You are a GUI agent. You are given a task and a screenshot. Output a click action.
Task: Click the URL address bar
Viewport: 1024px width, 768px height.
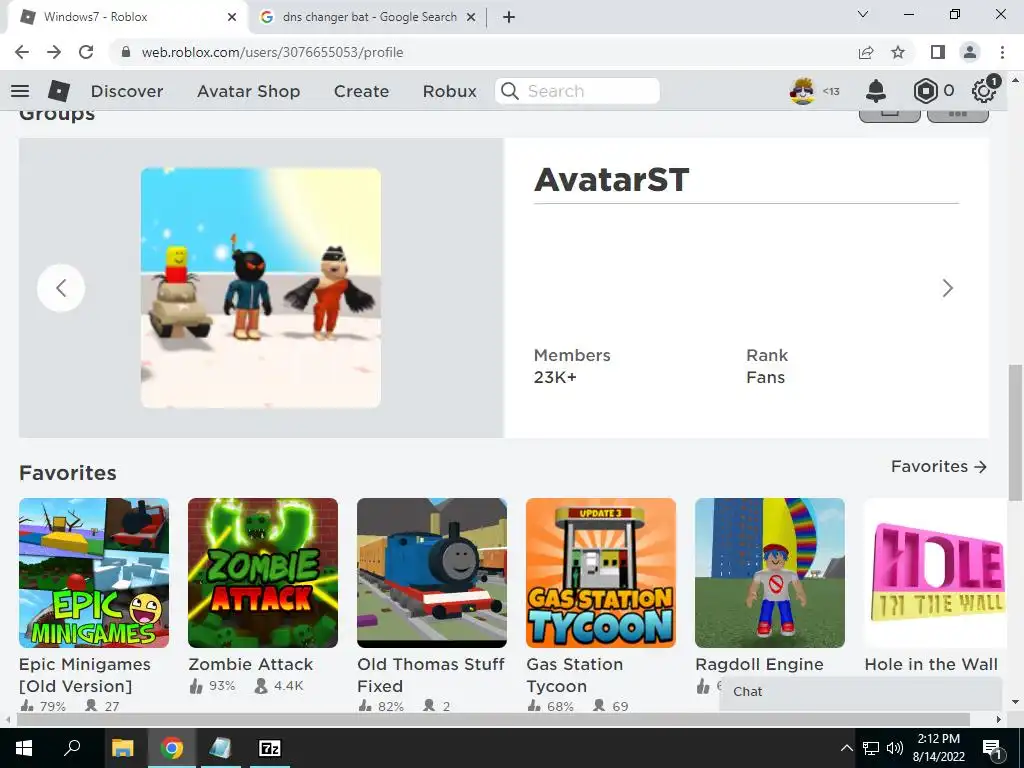(x=483, y=52)
